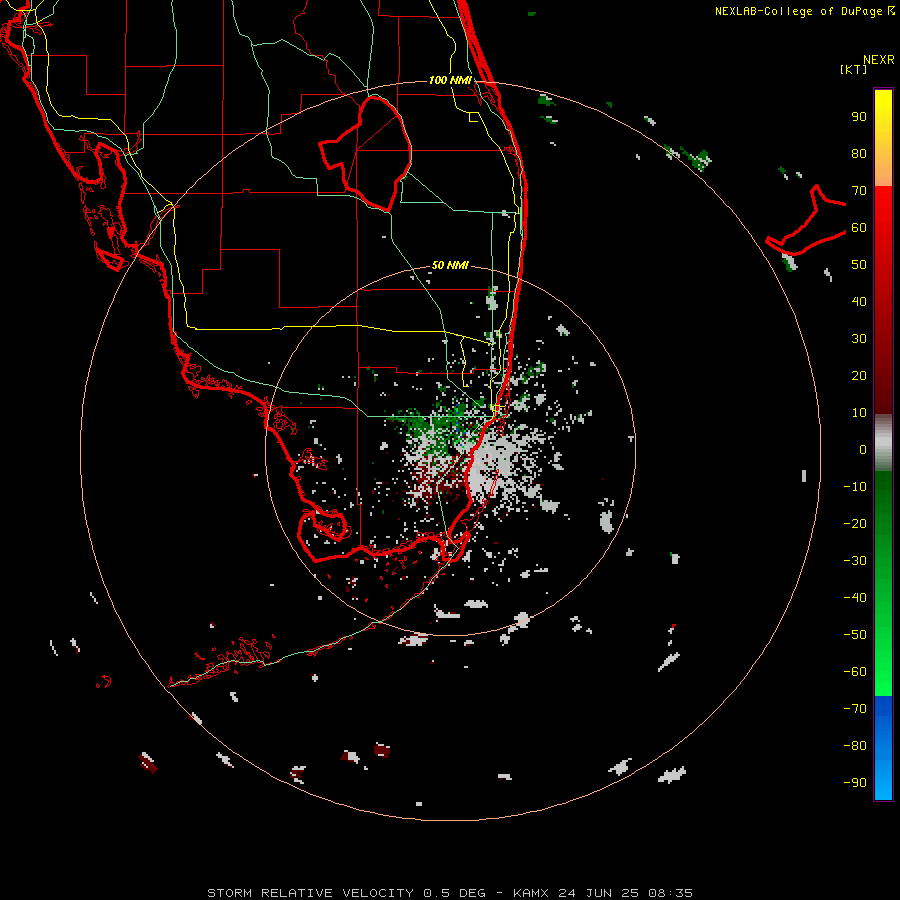The width and height of the screenshot is (900, 900).
Task: Click the 90 value on velocity scale
Action: pyautogui.click(x=859, y=117)
